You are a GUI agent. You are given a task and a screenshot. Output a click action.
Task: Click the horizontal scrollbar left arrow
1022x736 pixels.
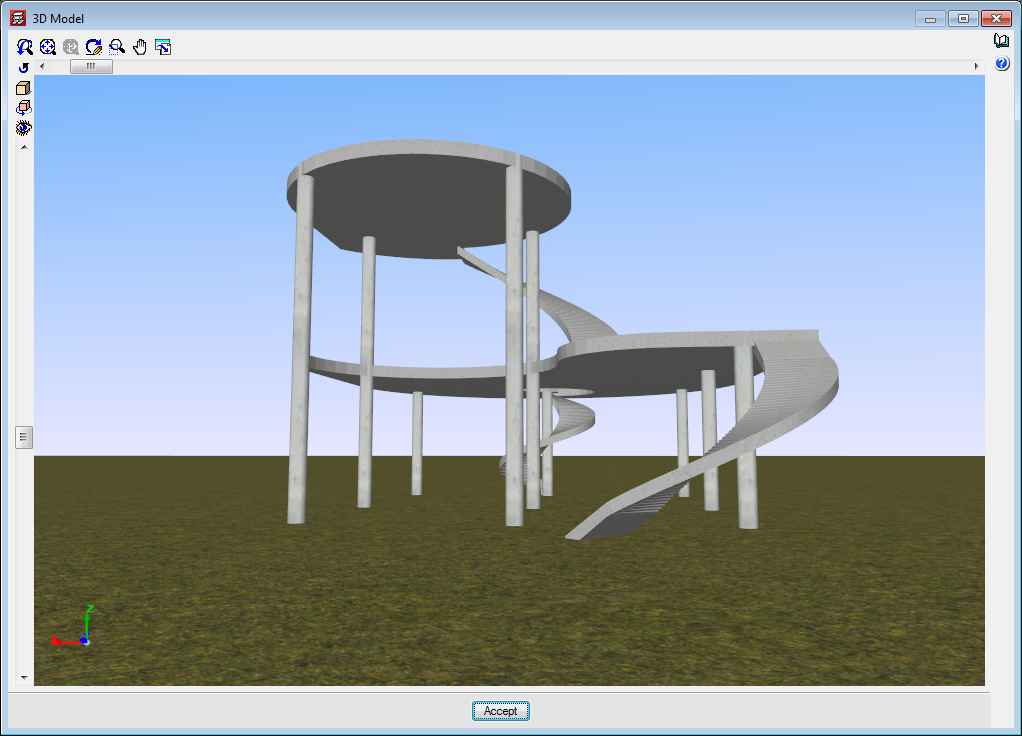click(42, 67)
